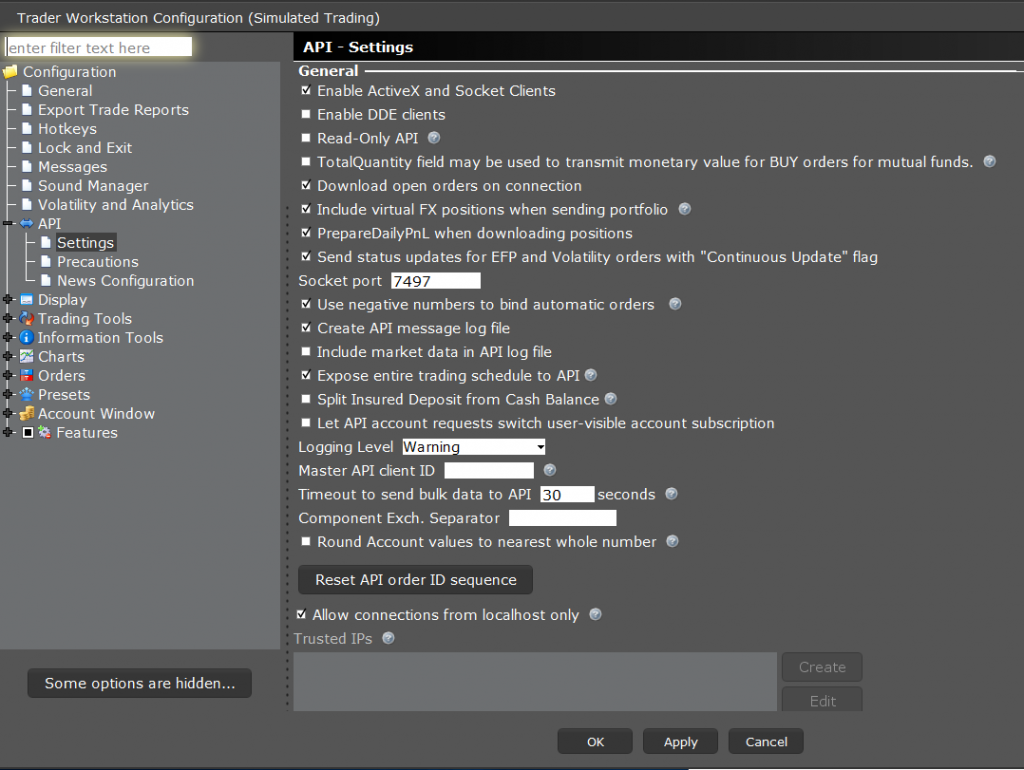Click the Orders icon in the tree
This screenshot has height=770, width=1024.
click(x=27, y=376)
